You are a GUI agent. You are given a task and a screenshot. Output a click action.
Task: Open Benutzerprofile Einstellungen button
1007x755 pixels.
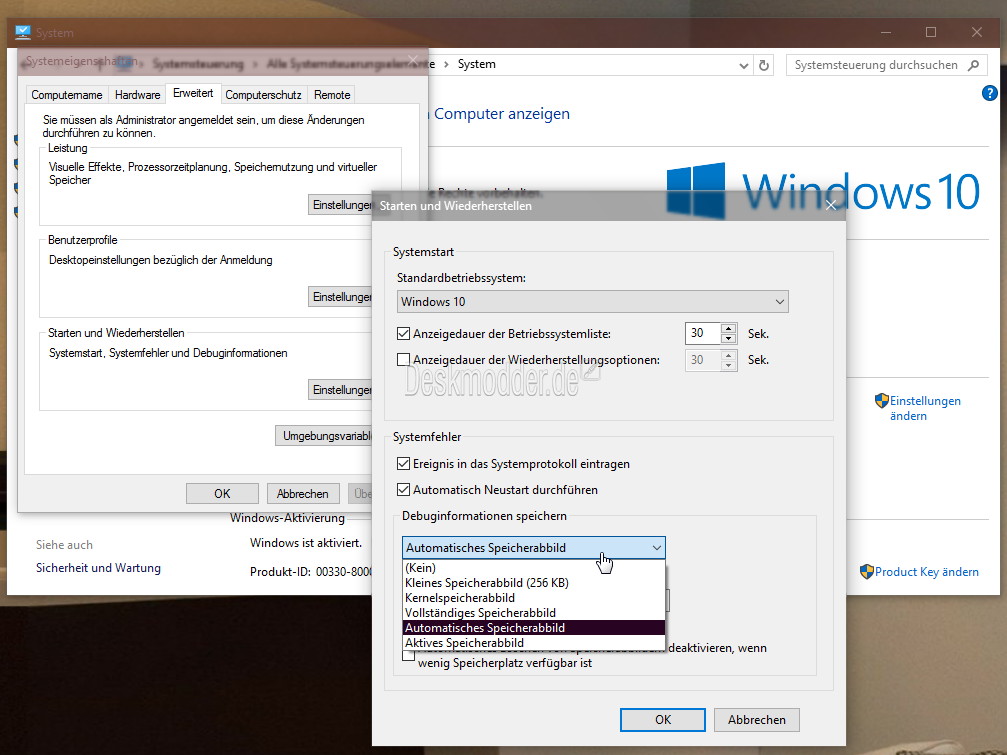pyautogui.click(x=341, y=297)
